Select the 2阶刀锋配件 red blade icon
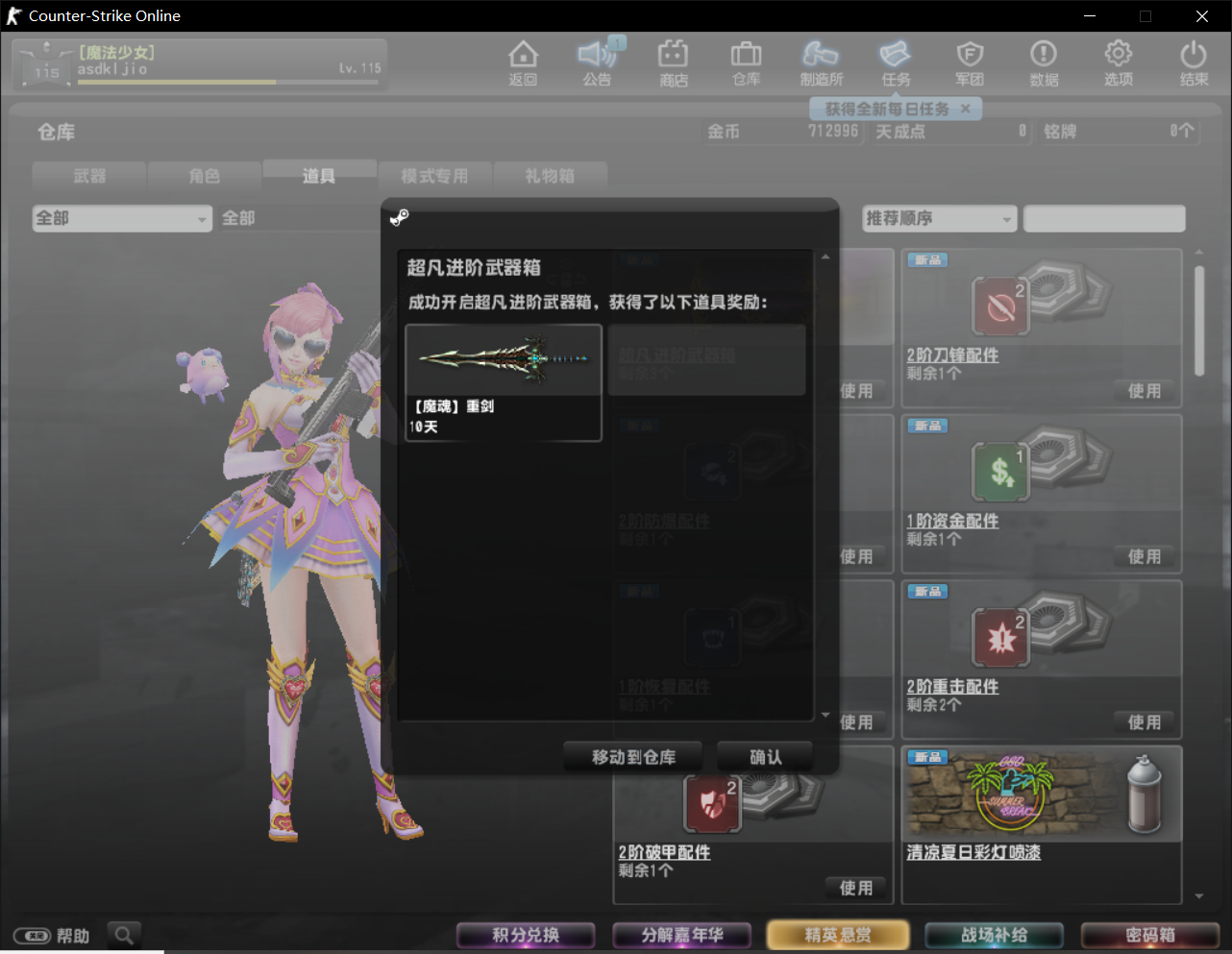Image resolution: width=1232 pixels, height=954 pixels. 999,306
